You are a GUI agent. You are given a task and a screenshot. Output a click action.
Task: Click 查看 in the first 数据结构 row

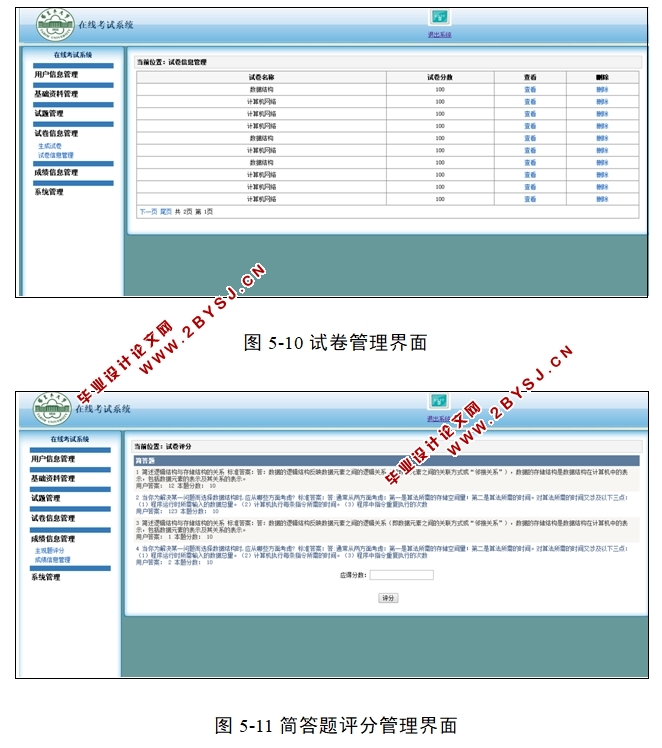(x=530, y=89)
